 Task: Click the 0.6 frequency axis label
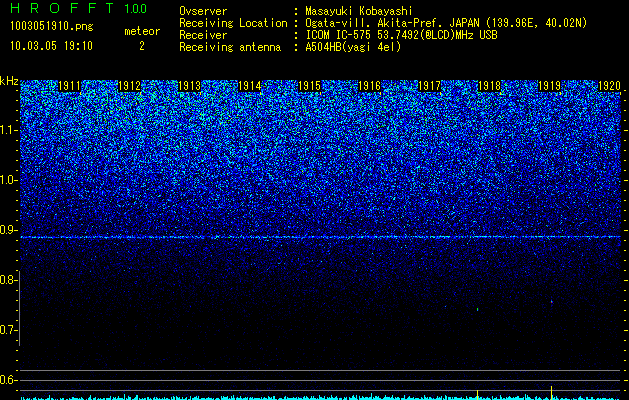(x=8, y=380)
